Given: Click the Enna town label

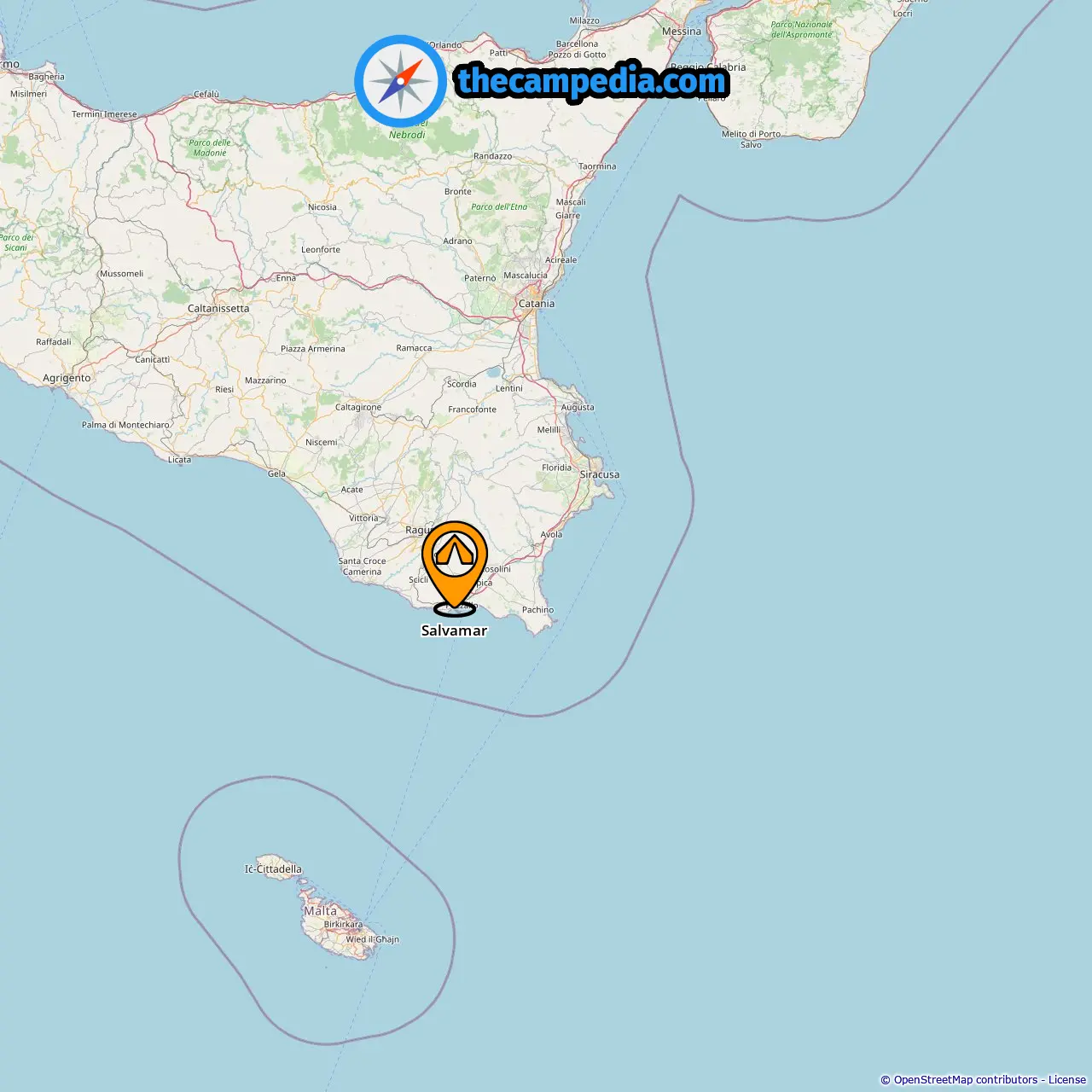Looking at the screenshot, I should 286,278.
